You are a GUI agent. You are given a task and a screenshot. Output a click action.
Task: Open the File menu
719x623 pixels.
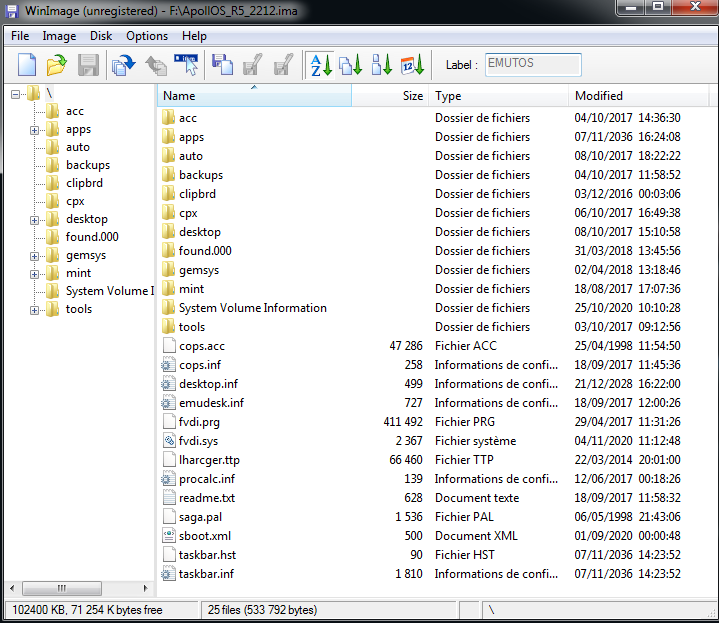coord(20,36)
